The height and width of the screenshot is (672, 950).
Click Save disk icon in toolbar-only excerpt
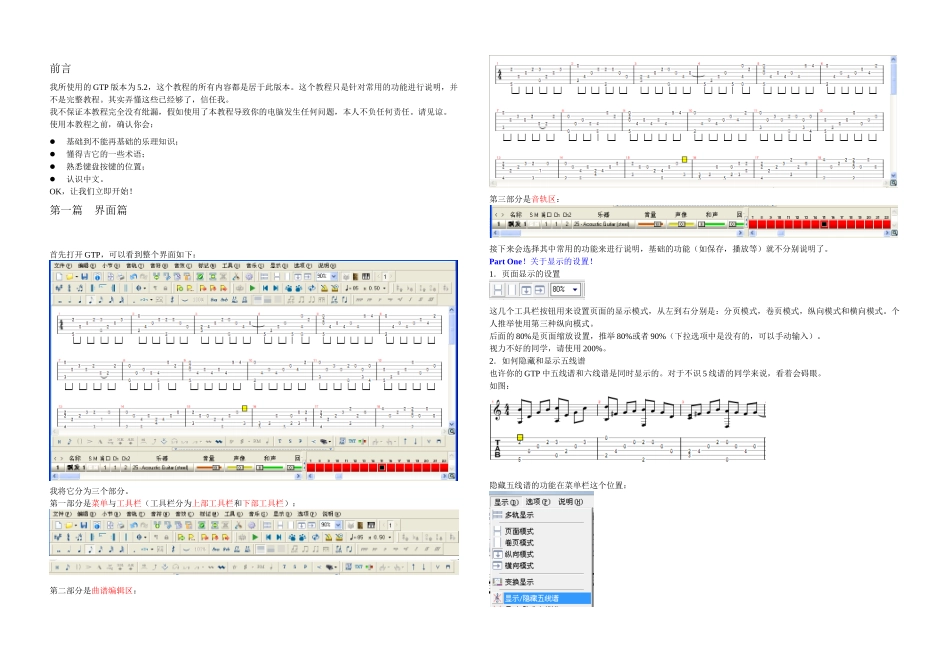pyautogui.click(x=84, y=525)
